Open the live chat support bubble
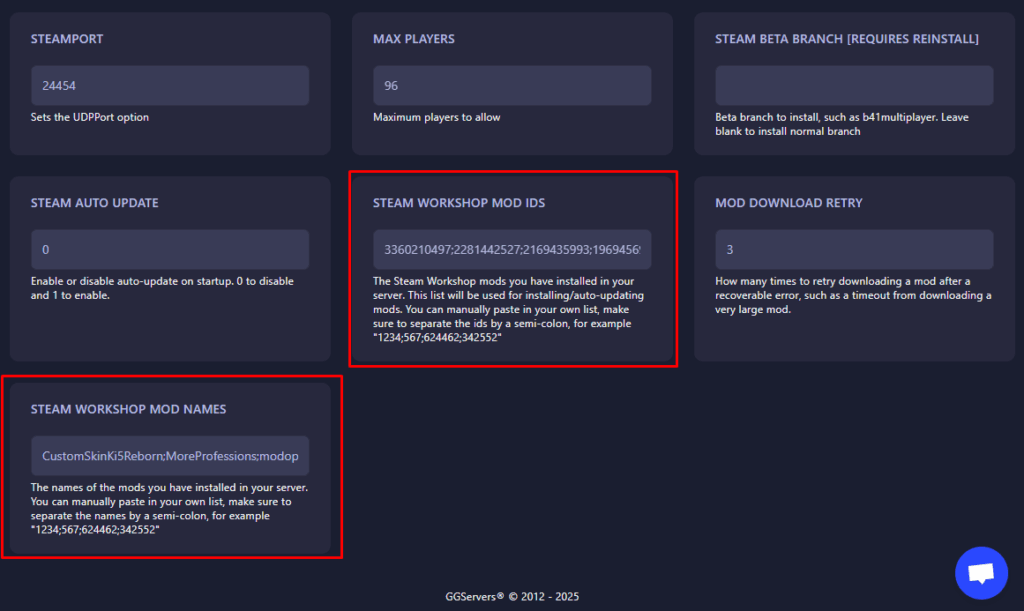 tap(981, 573)
